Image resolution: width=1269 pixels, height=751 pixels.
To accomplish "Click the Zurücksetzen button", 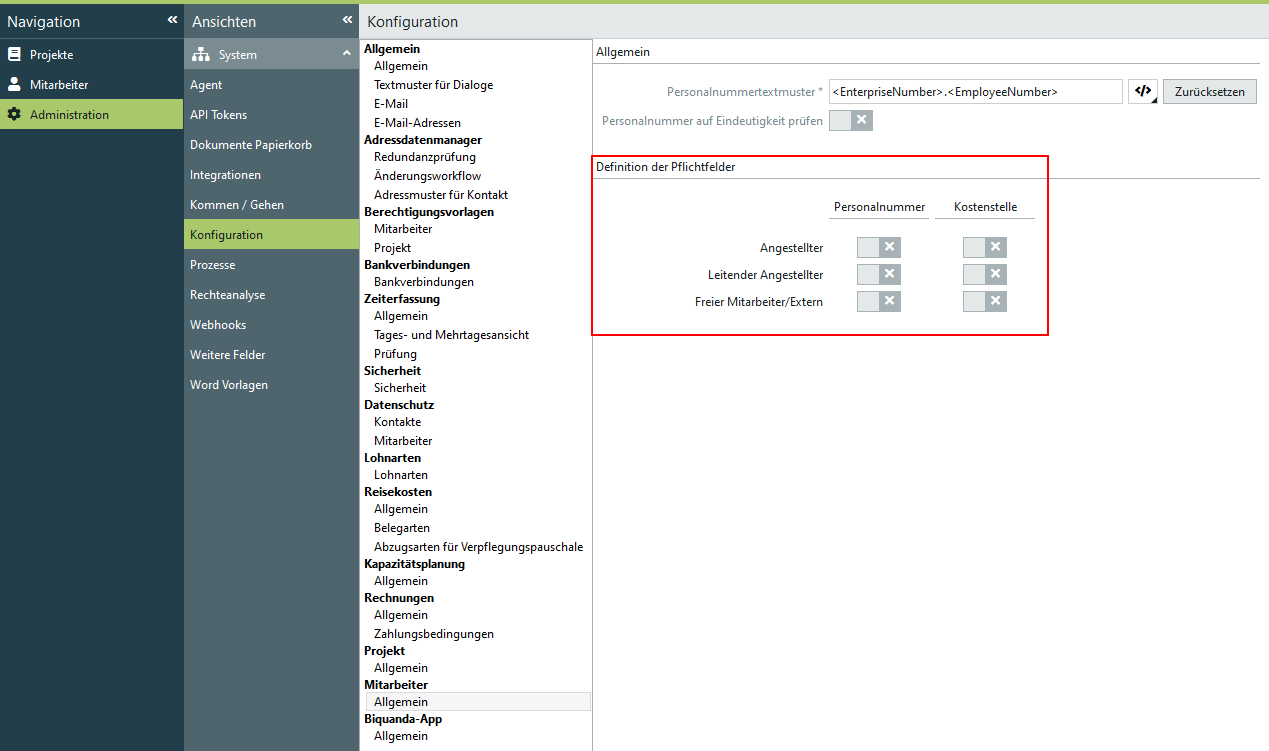I will (1209, 92).
